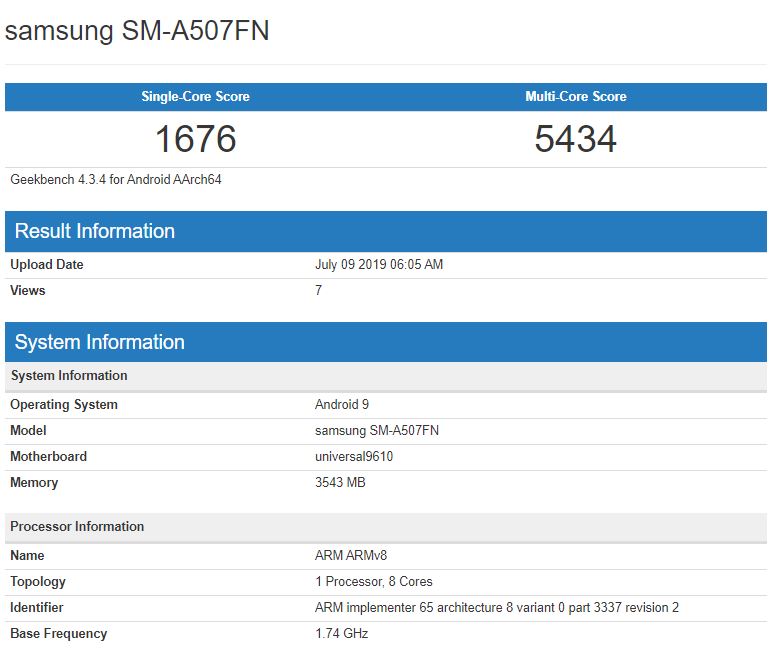
Task: Click the single-core score value 1676
Action: pyautogui.click(x=195, y=139)
